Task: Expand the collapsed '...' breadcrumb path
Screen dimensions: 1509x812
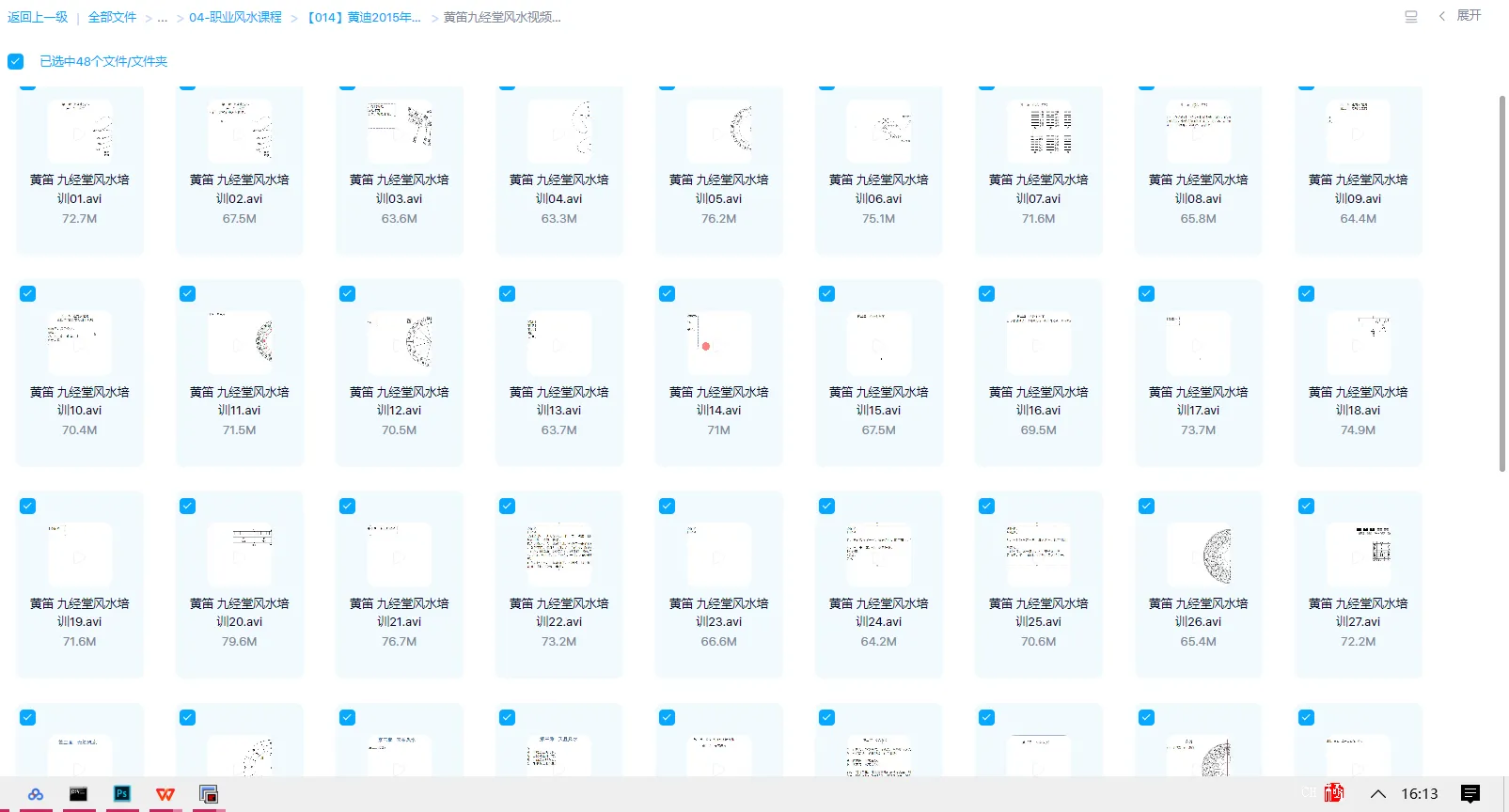Action: 163,18
